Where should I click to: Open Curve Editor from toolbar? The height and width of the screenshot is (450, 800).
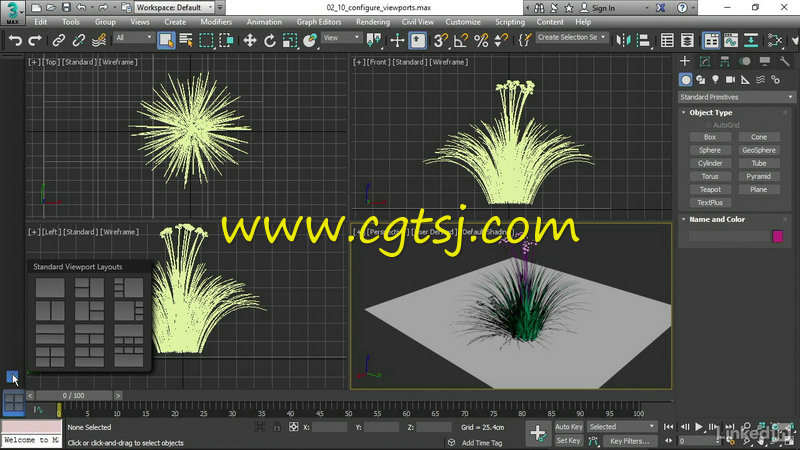tap(731, 40)
